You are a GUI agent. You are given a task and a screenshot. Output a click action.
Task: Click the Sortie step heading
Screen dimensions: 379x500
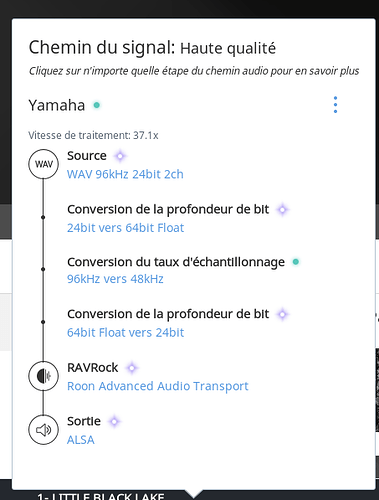84,421
